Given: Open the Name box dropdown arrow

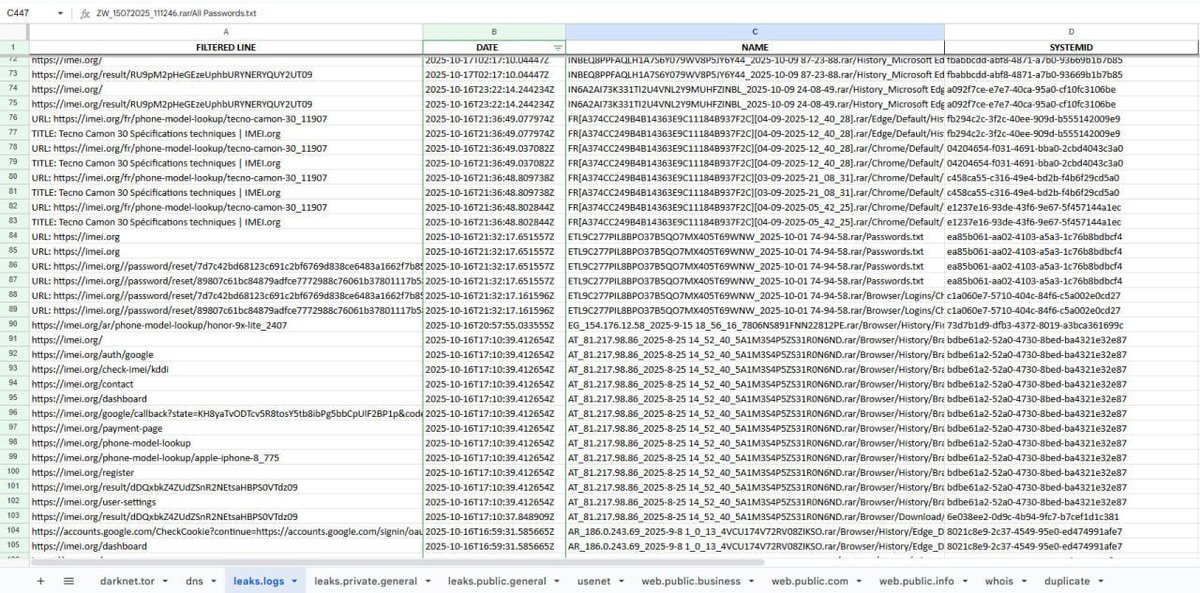Looking at the screenshot, I should pyautogui.click(x=61, y=14).
